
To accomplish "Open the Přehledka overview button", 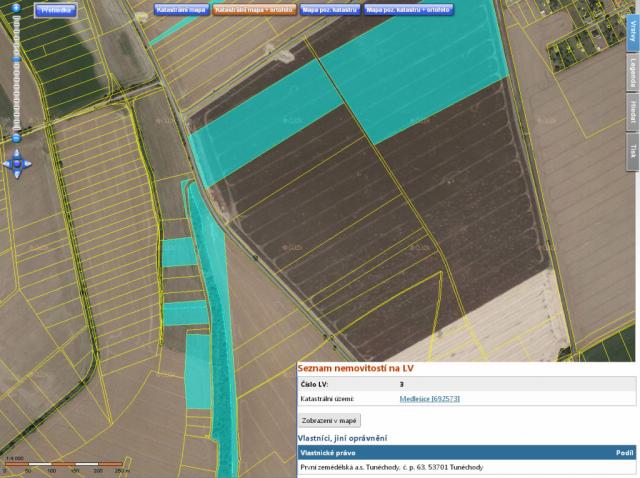I will [56, 10].
